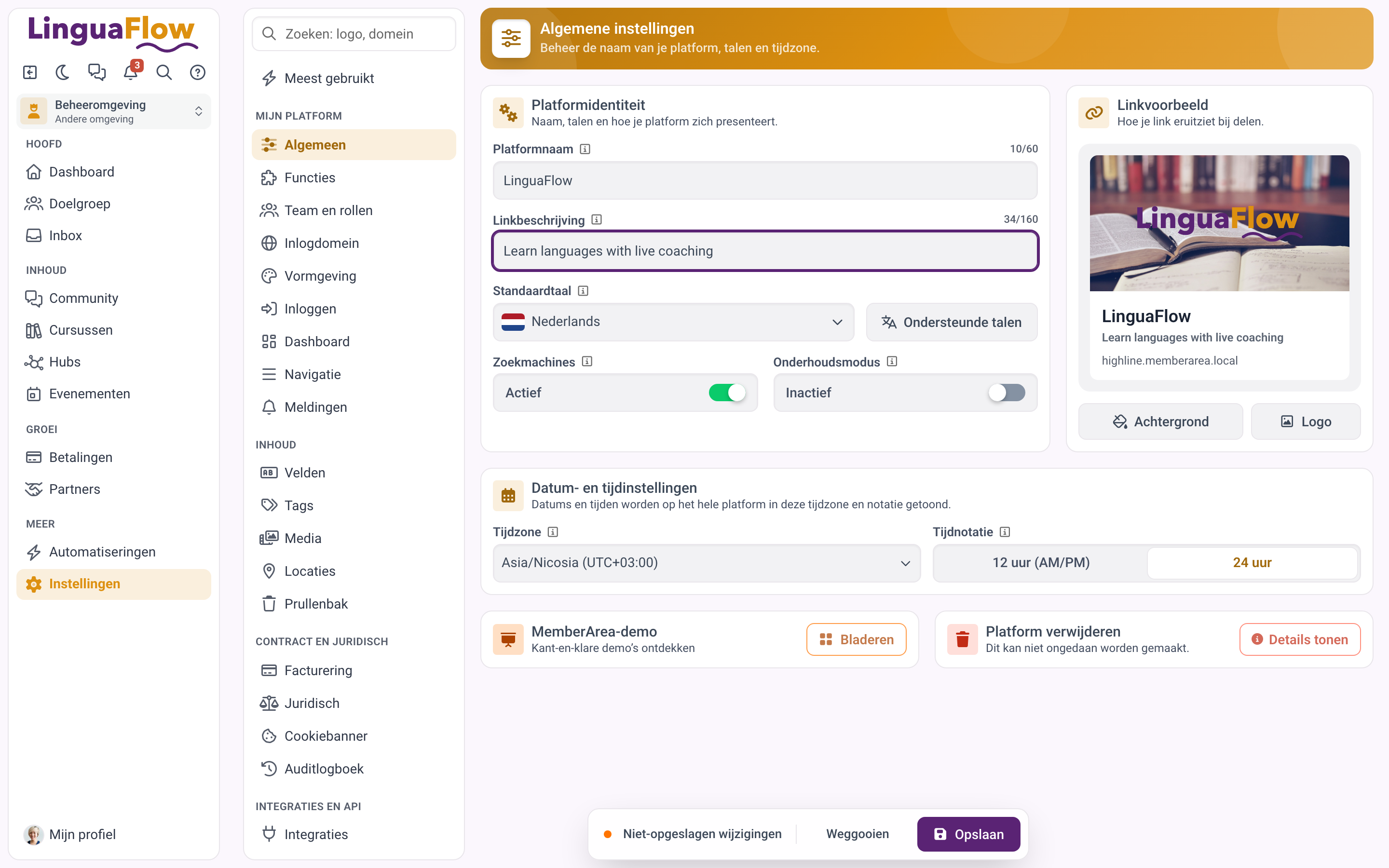The image size is (1389, 868).
Task: Click the Linkvoorbeeld chain link icon
Action: (x=1093, y=112)
